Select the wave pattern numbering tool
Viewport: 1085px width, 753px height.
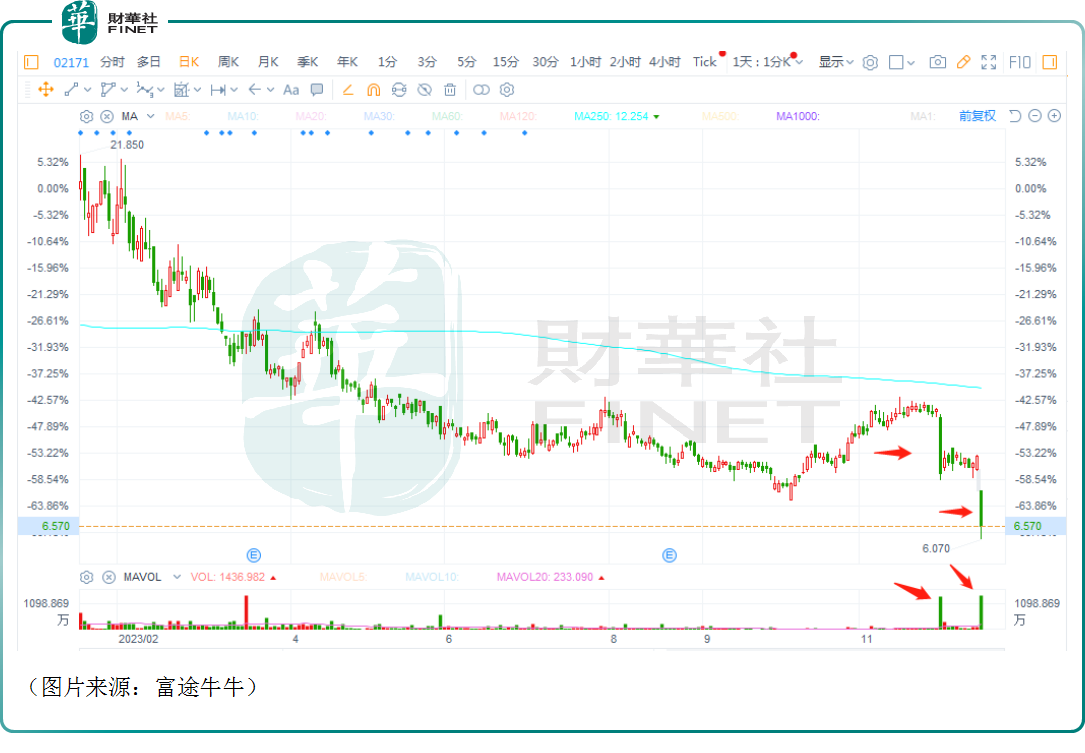pos(145,89)
